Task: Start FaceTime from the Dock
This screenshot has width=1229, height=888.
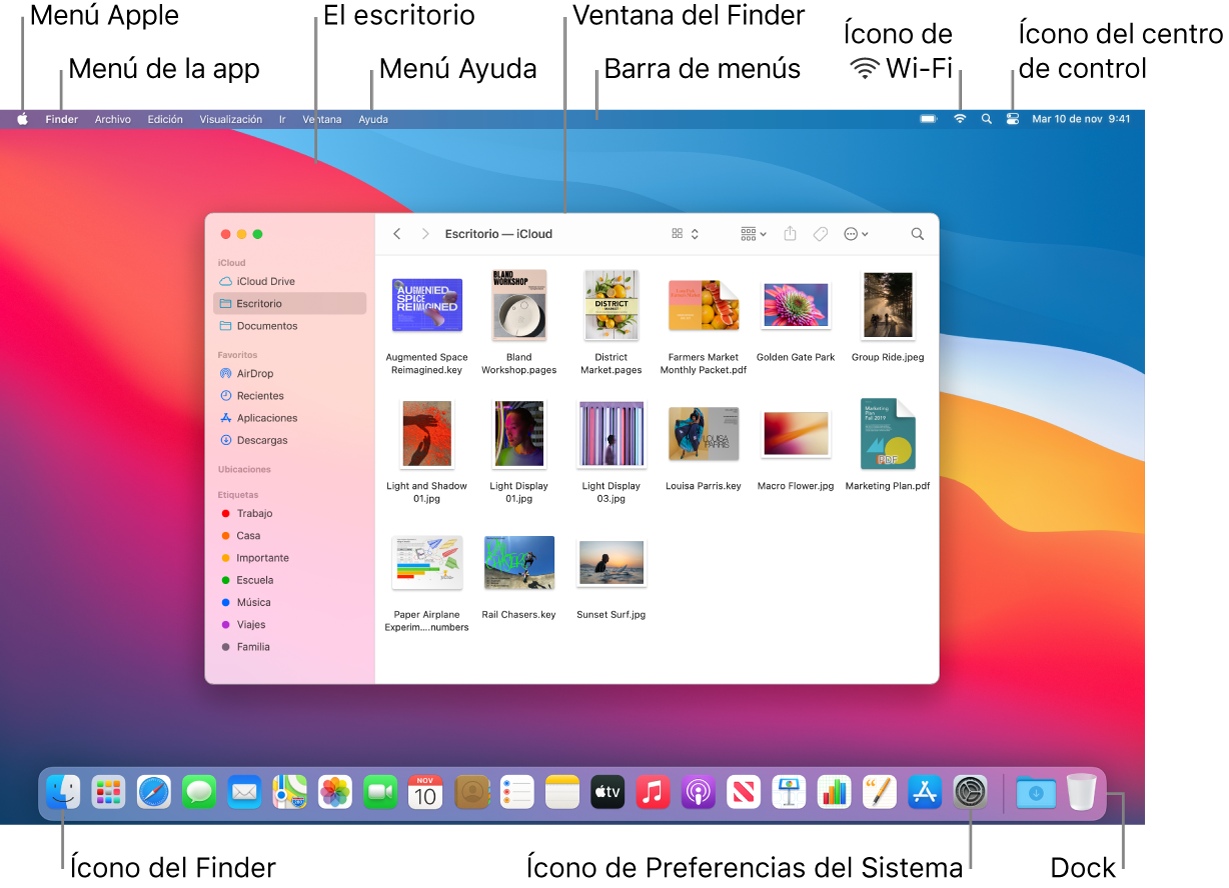Action: point(381,792)
